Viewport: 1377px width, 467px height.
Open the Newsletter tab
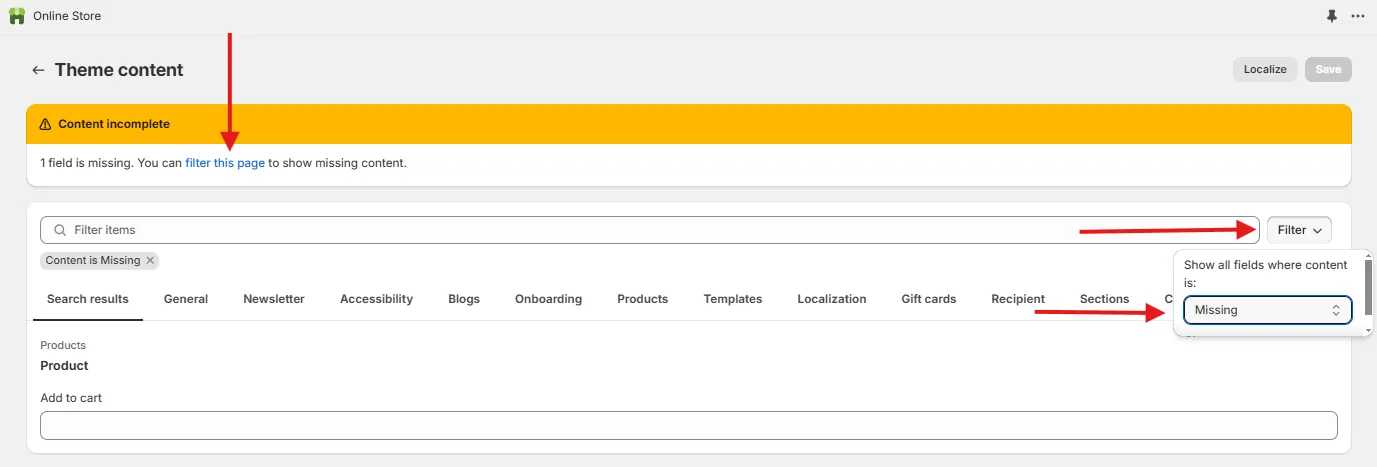[x=274, y=299]
